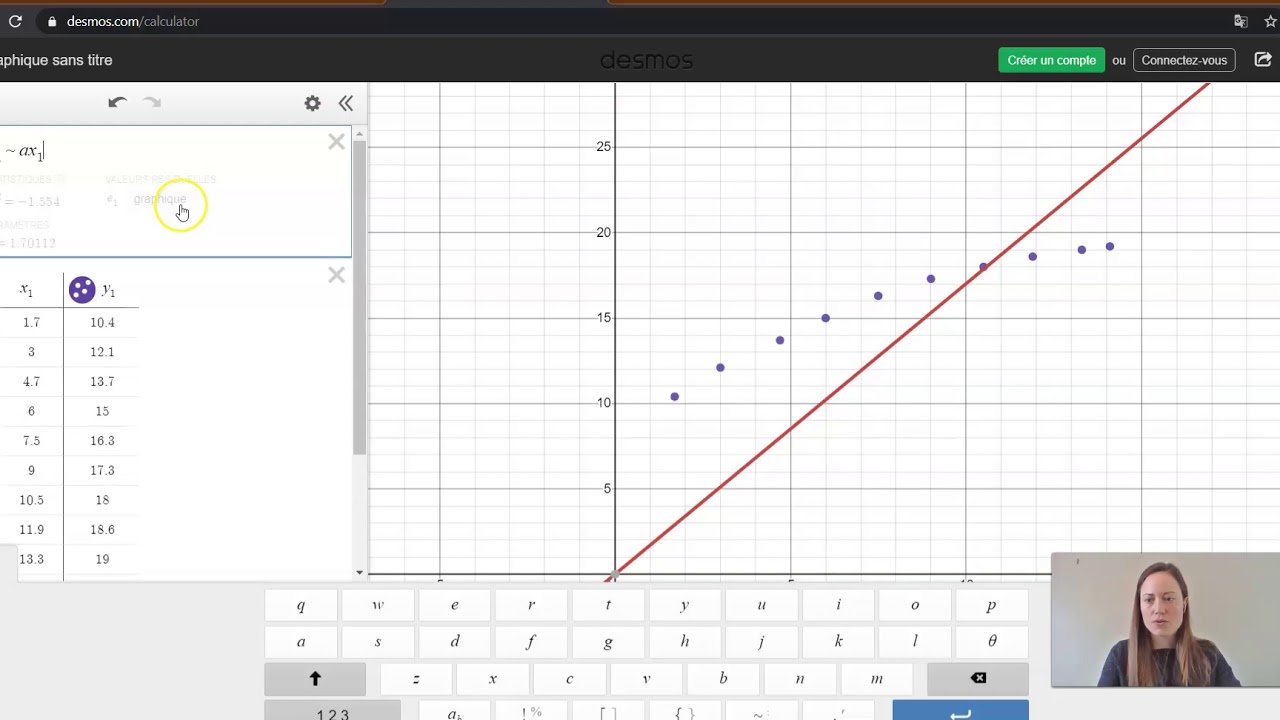Tap letter p key
1280x720 pixels.
992,605
